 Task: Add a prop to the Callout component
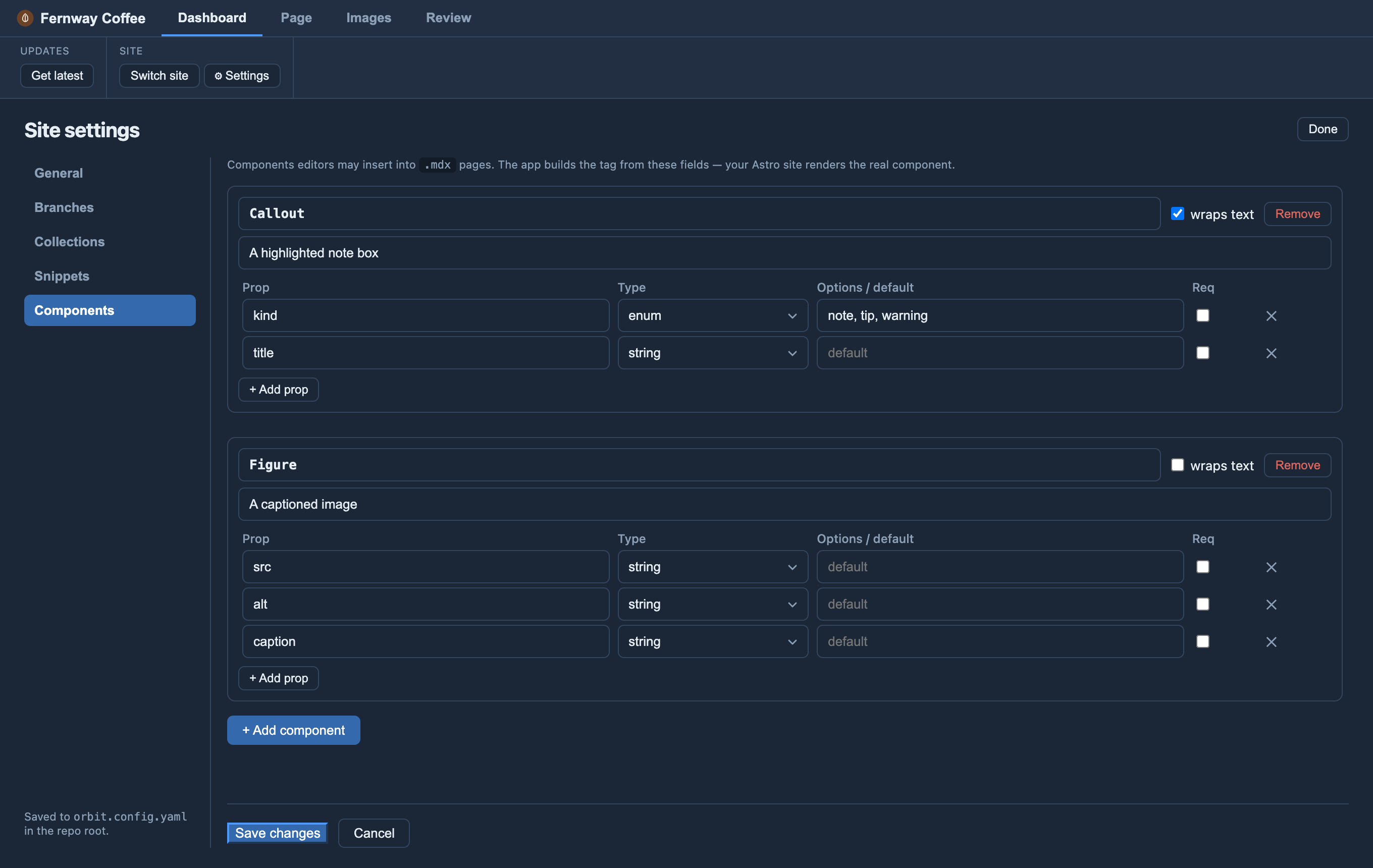pos(278,390)
